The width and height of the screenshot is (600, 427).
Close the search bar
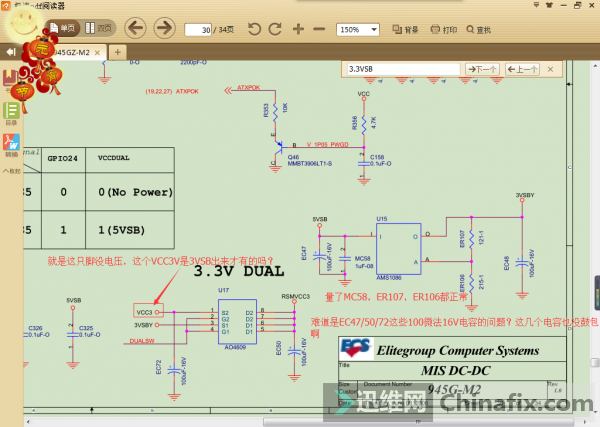(x=550, y=69)
